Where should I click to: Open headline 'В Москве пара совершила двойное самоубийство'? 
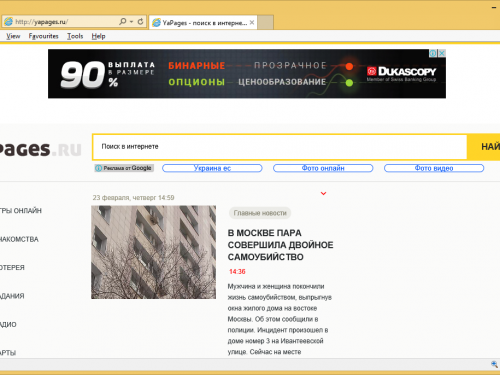click(280, 245)
